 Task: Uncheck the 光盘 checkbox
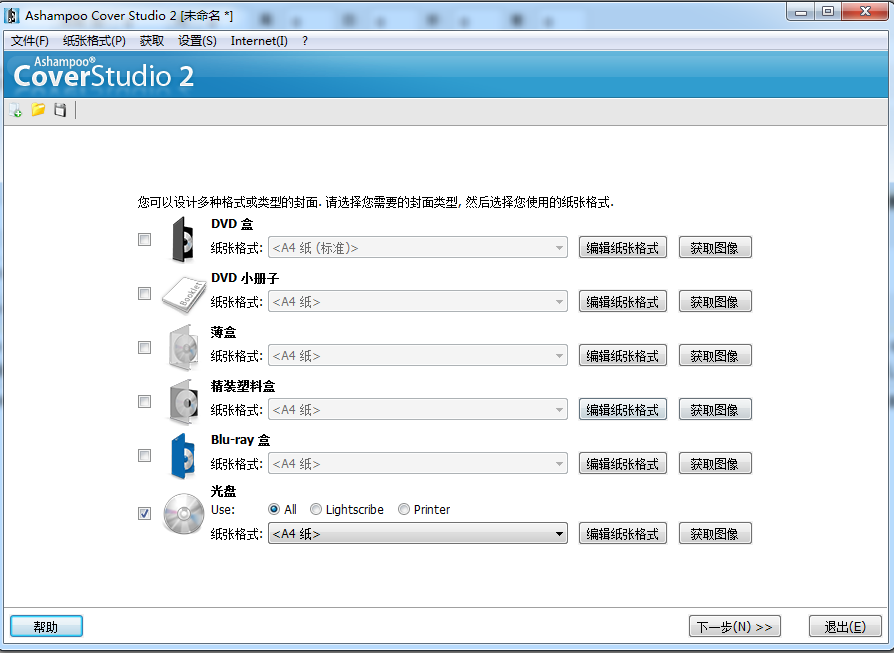tap(145, 514)
